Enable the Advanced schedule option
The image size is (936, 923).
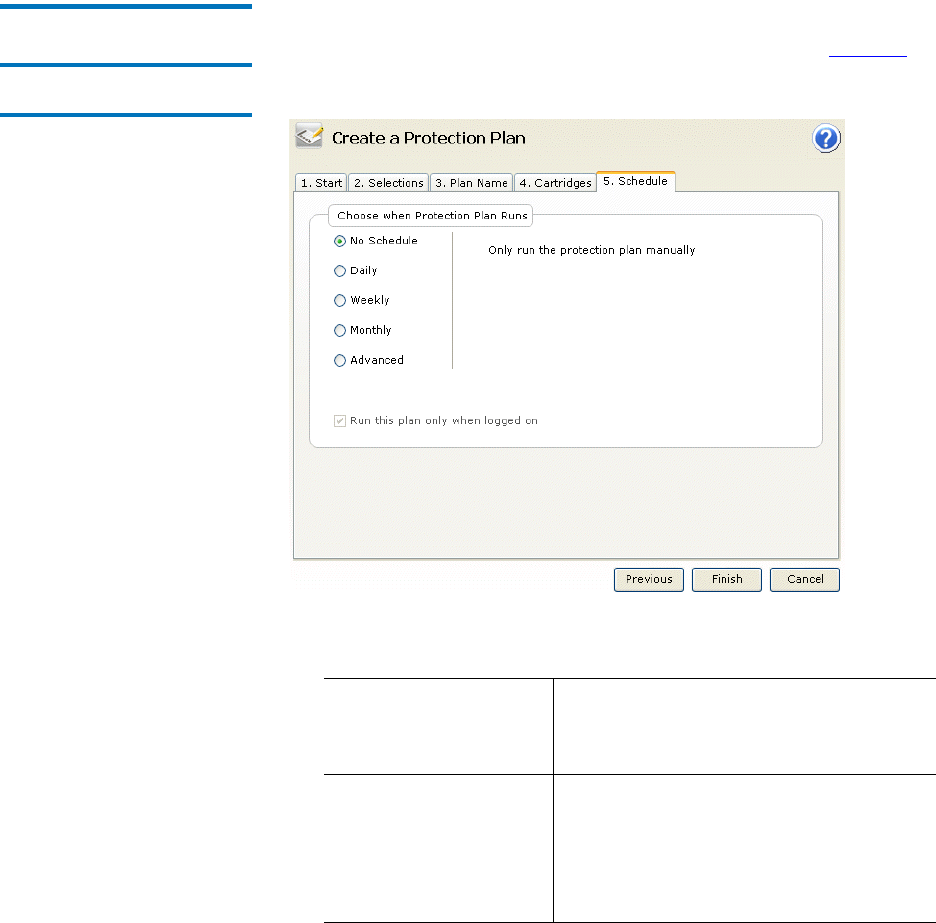pyautogui.click(x=340, y=361)
